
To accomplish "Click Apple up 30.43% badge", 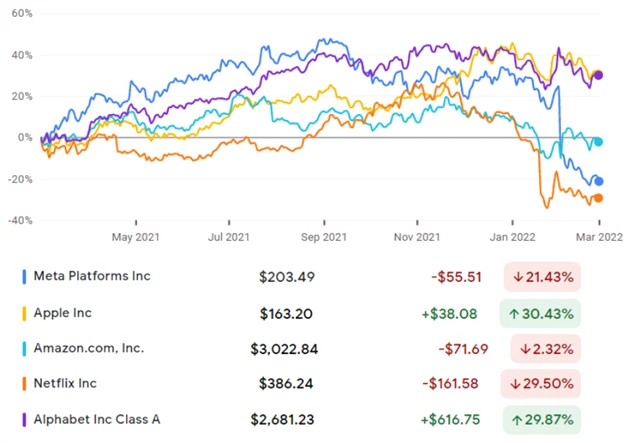I will click(x=540, y=313).
